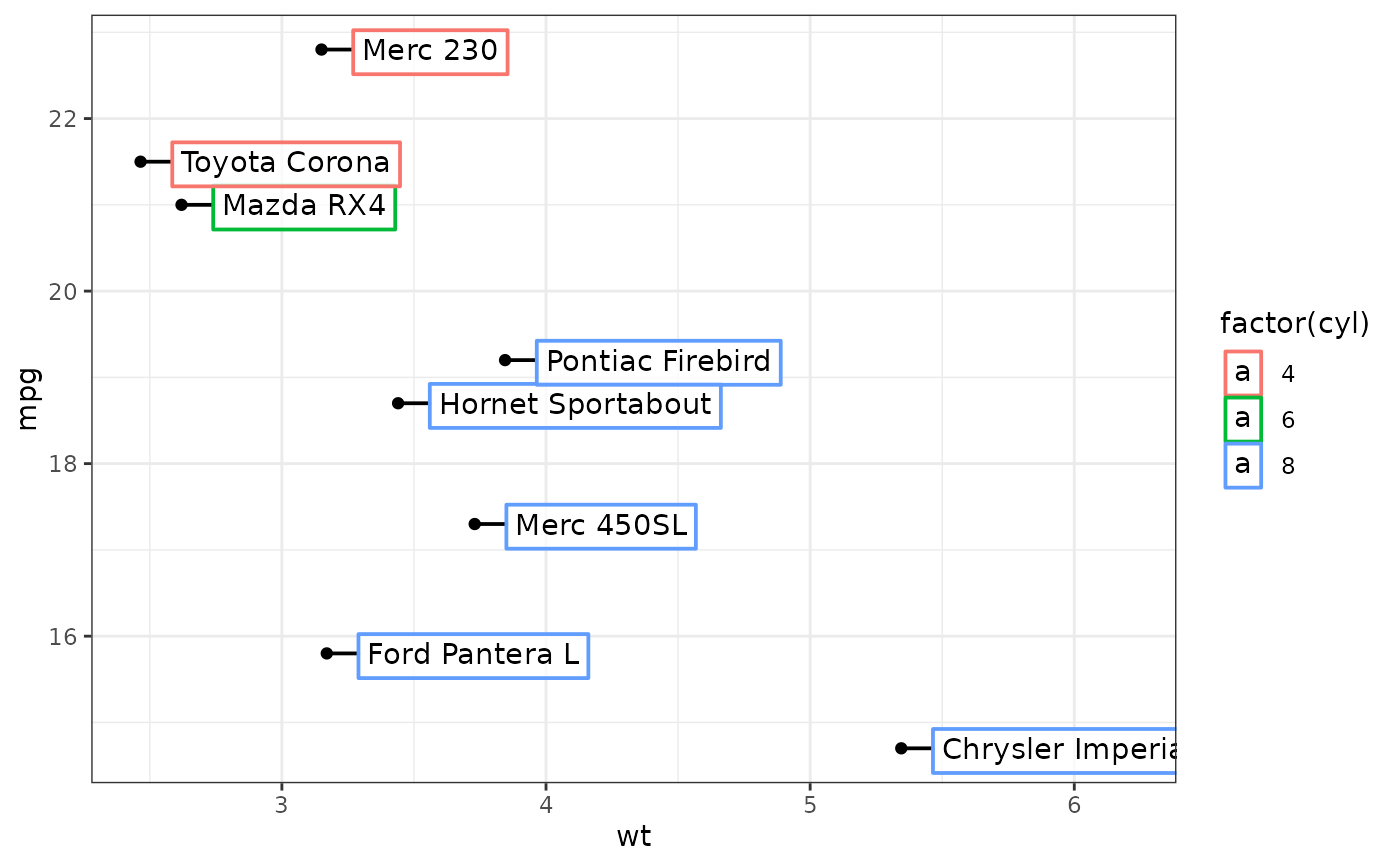Click the Merc 230 label box
Image resolution: width=1400 pixels, height=866 pixels.
tap(430, 51)
